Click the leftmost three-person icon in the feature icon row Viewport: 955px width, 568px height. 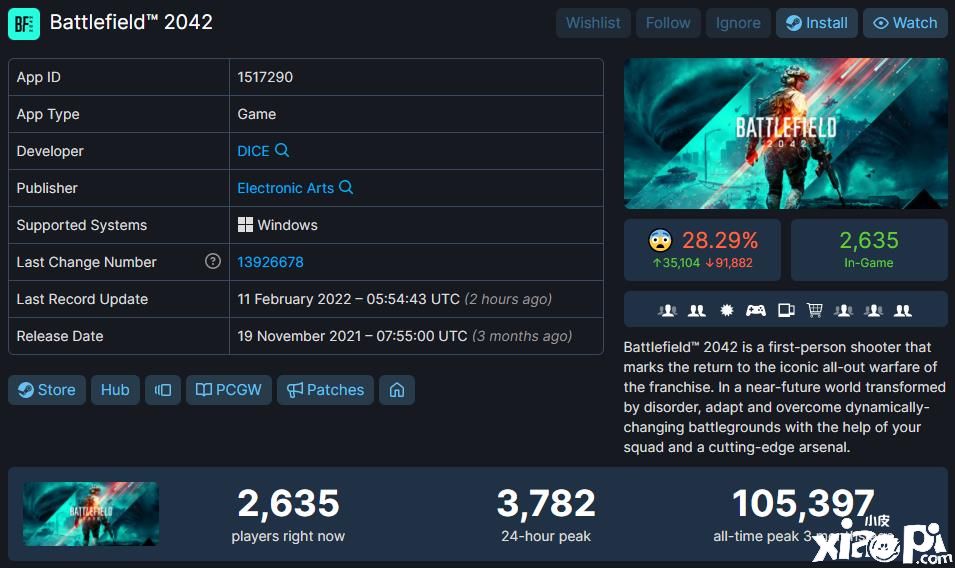tap(668, 311)
